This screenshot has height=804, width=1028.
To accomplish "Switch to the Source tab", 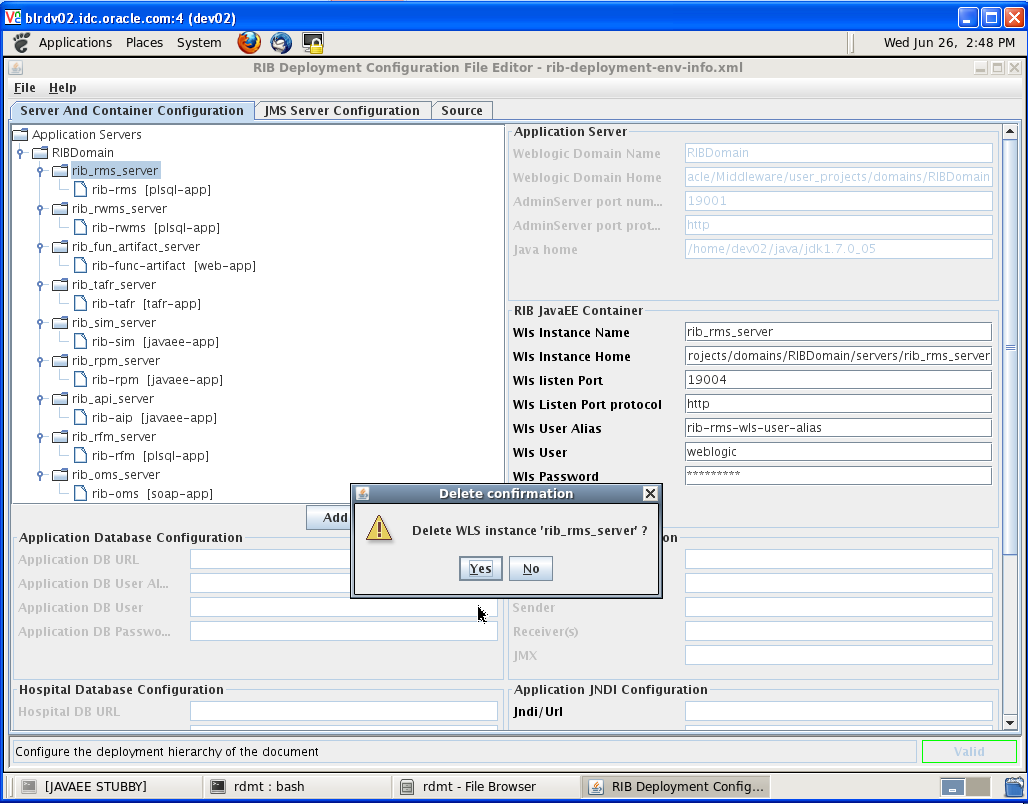I will point(462,111).
